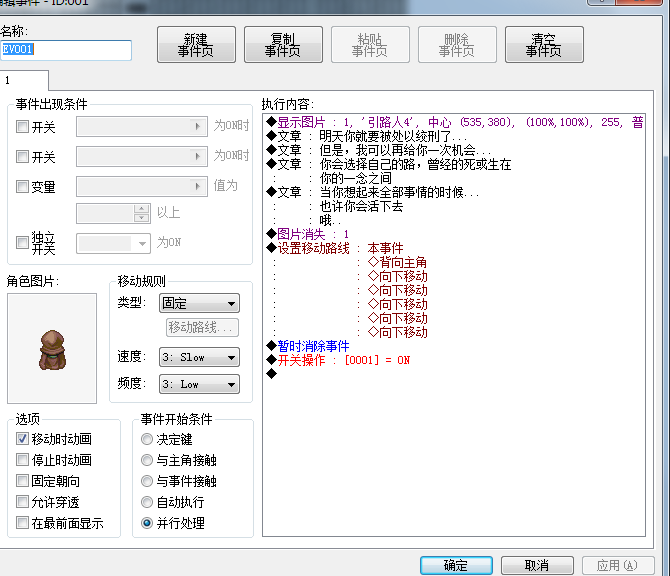Select the 并行处理 trigger radio button
This screenshot has width=670, height=576.
pyautogui.click(x=147, y=523)
